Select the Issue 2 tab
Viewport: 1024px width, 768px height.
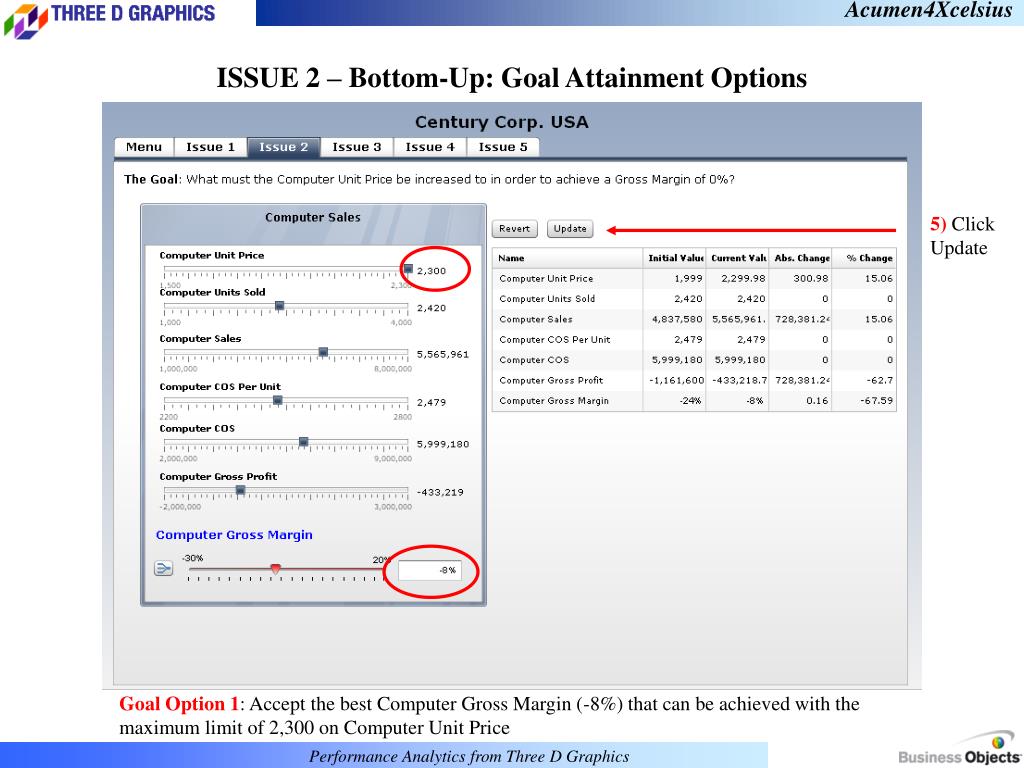[x=283, y=147]
